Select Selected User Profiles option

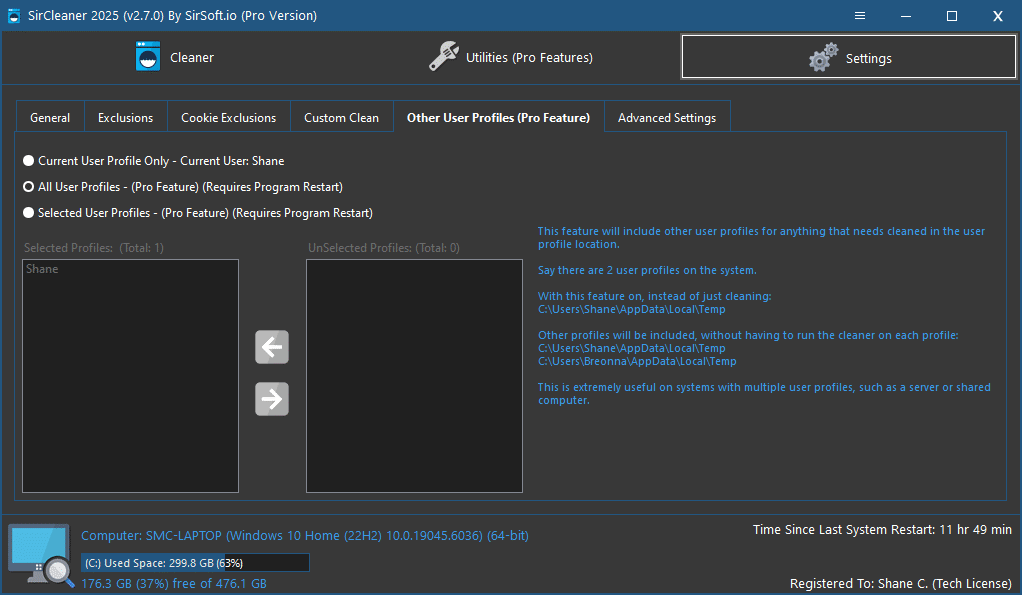point(197,213)
